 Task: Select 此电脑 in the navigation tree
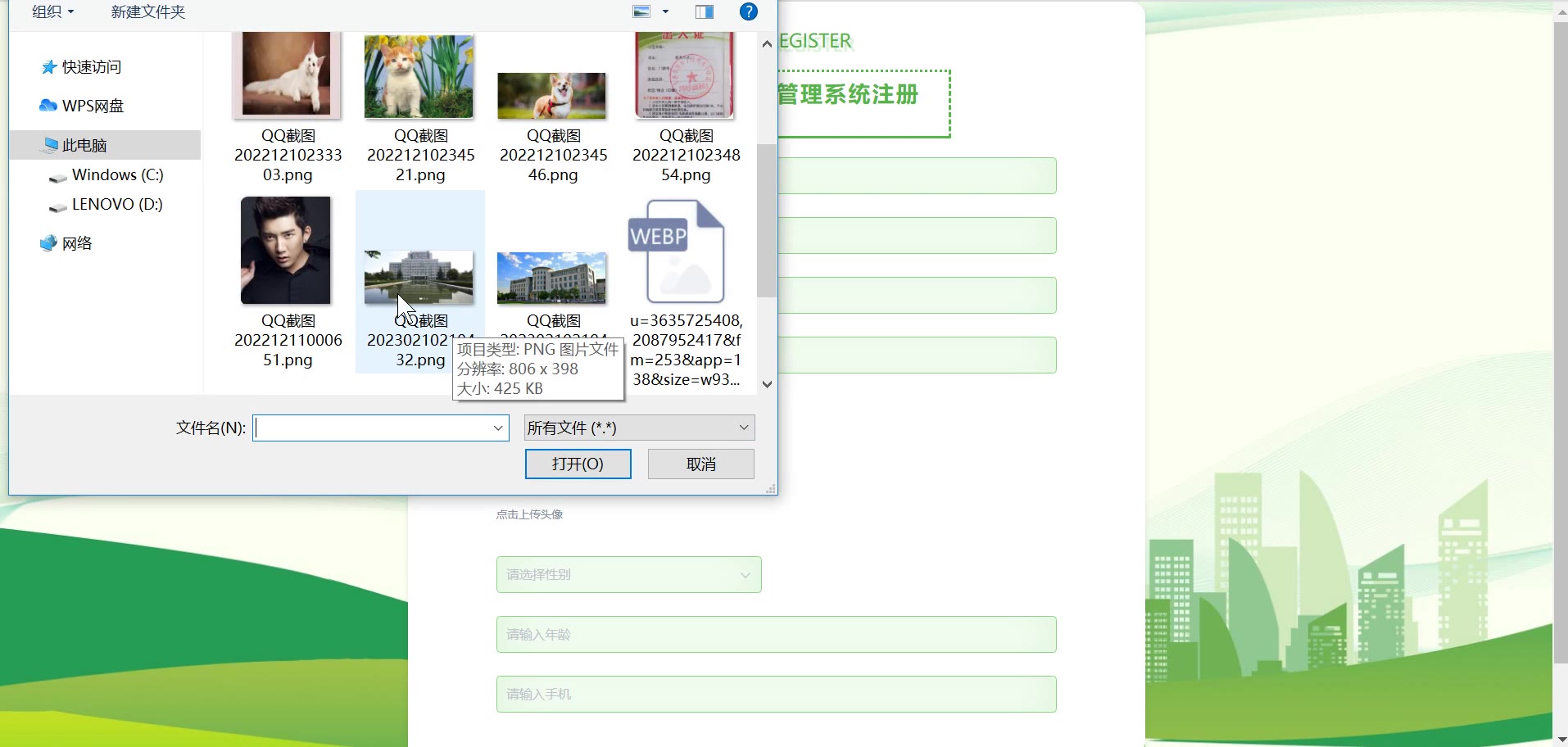tap(84, 145)
